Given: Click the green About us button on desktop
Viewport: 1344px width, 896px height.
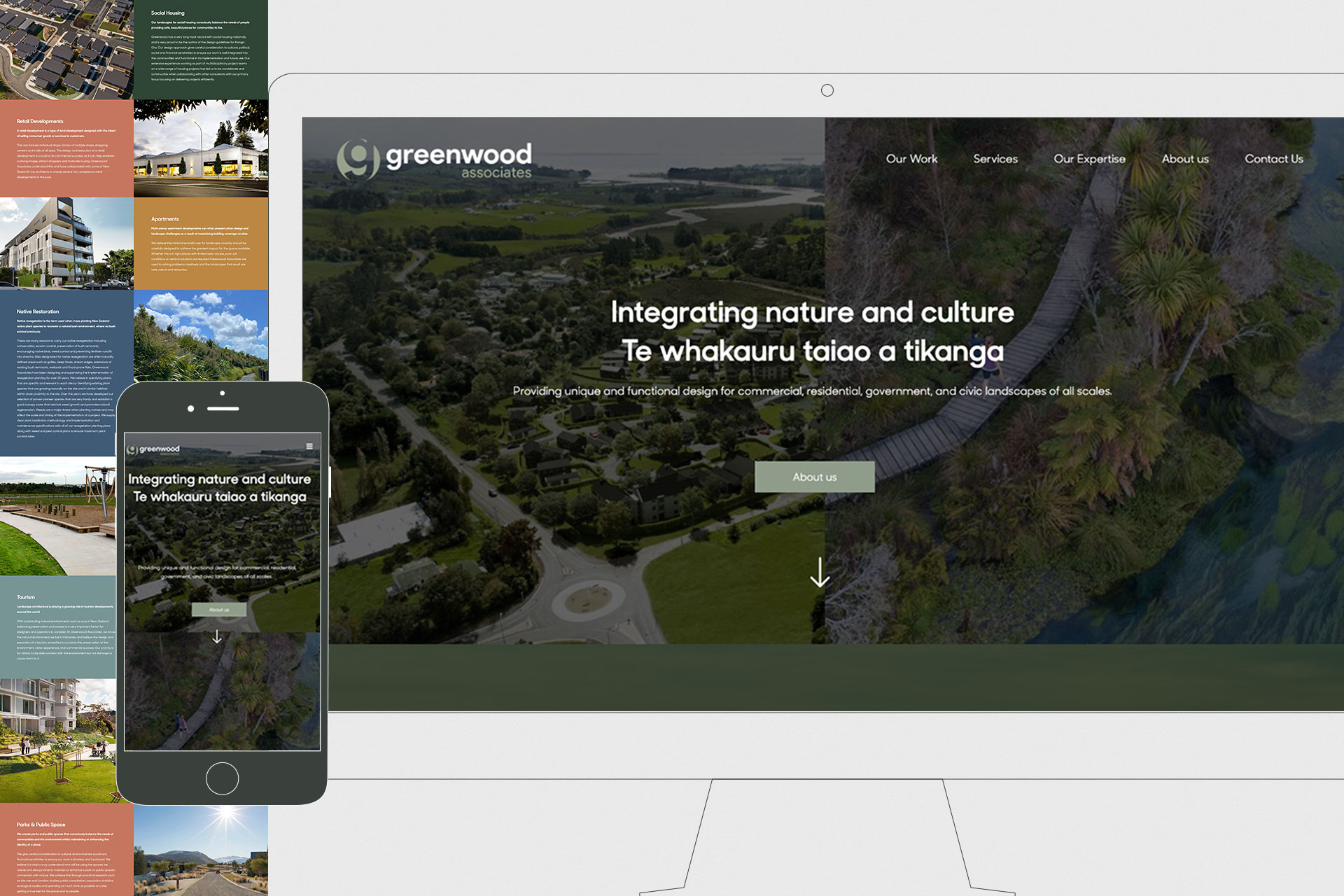Looking at the screenshot, I should [x=814, y=477].
